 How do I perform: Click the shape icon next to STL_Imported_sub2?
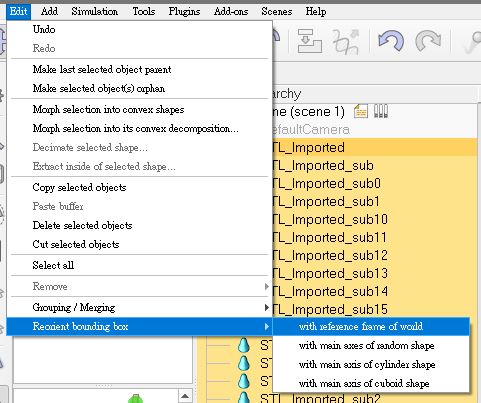[244, 398]
